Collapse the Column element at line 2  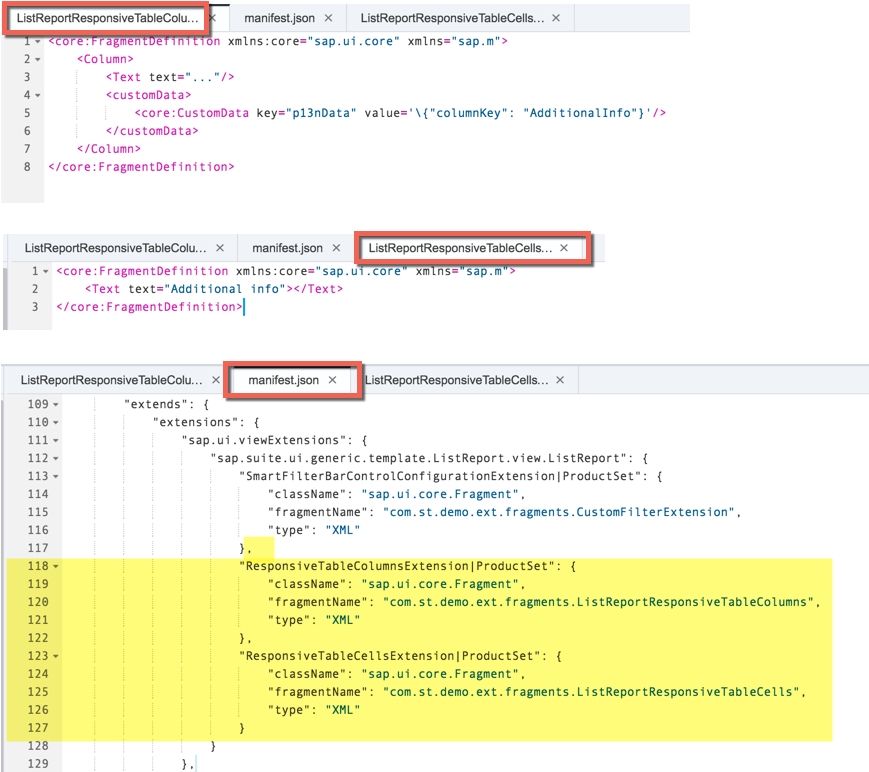pyautogui.click(x=38, y=59)
